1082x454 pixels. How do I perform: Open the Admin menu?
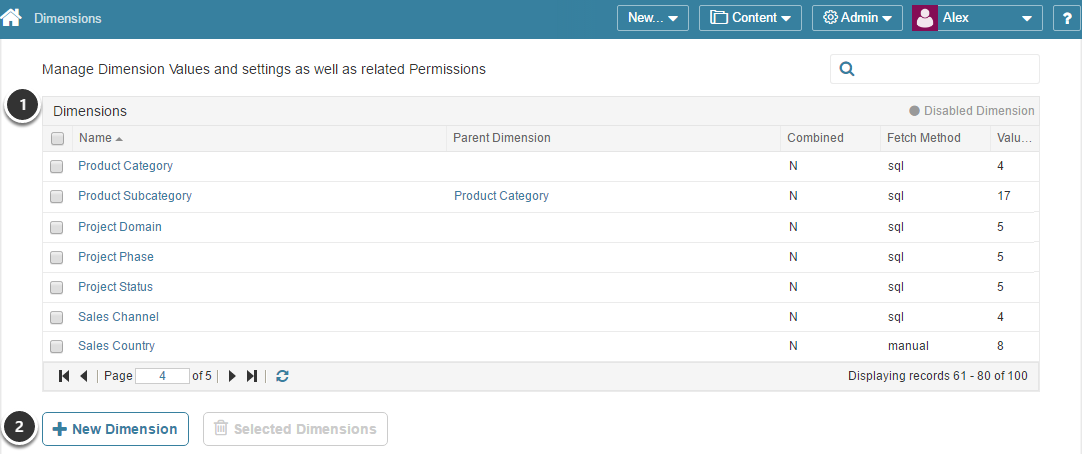[857, 18]
